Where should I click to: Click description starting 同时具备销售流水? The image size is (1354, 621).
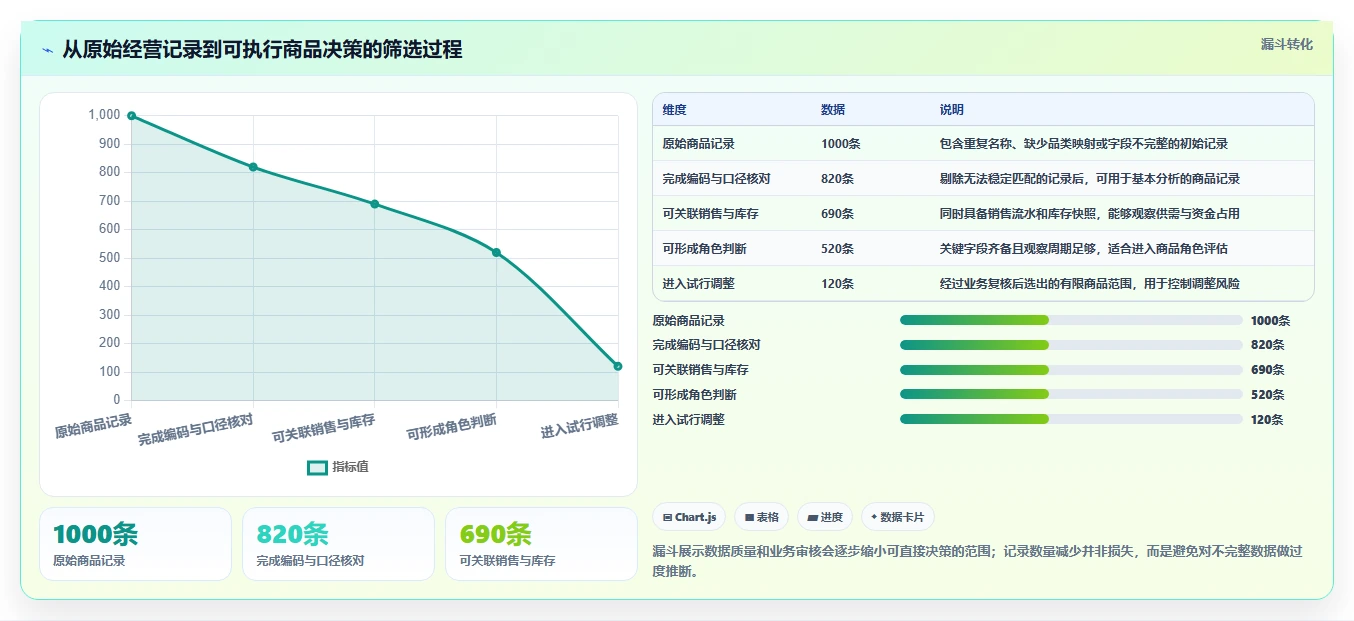coord(1090,214)
